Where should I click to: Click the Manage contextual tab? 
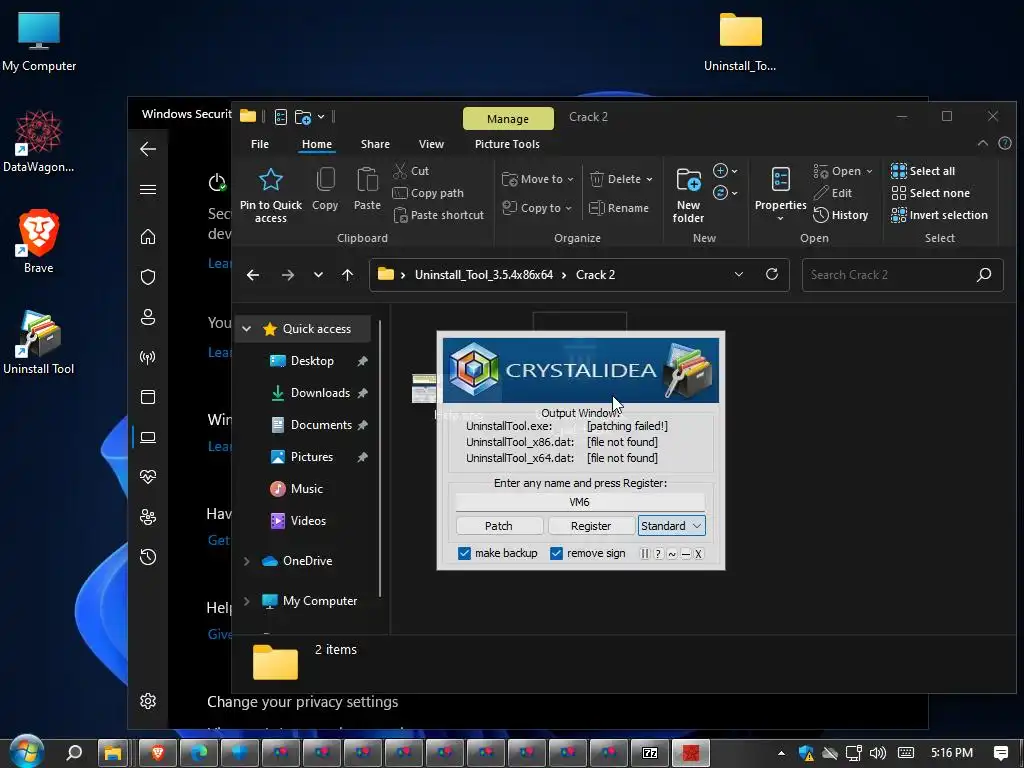tap(508, 119)
